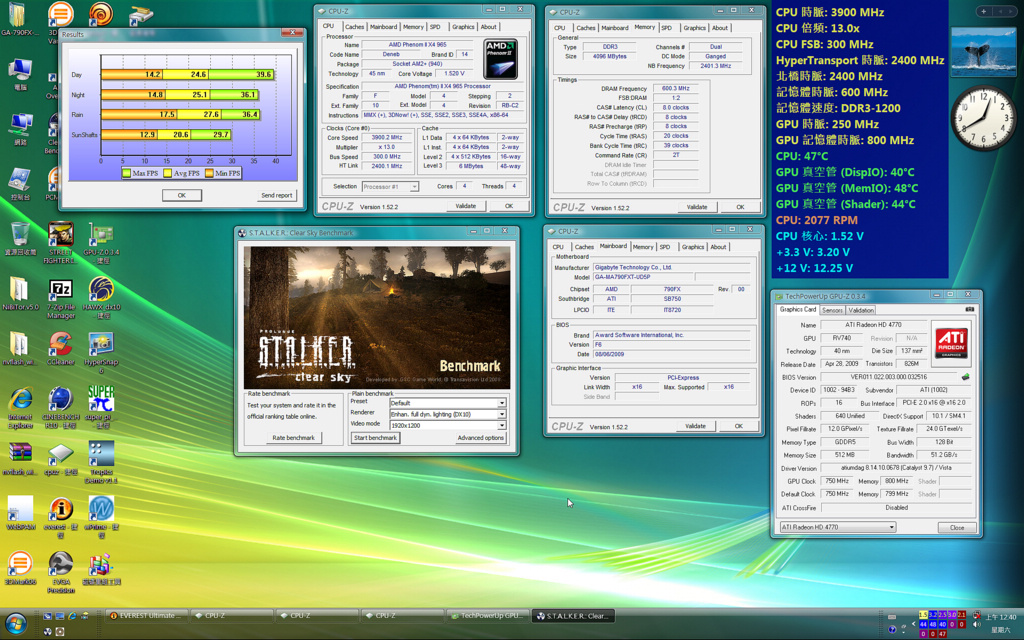Click the Rate benchmark button
Screen dimensions: 1024x640
click(x=293, y=438)
